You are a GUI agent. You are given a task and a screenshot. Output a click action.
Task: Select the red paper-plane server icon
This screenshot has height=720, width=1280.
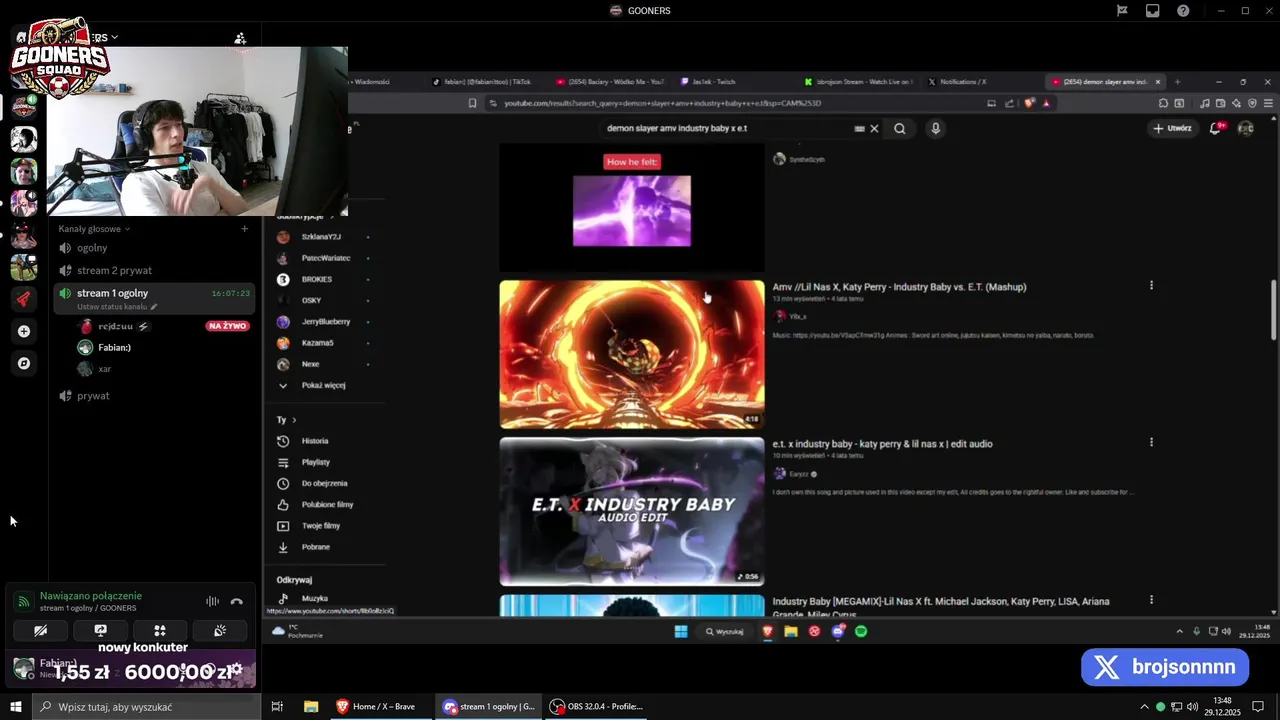point(24,299)
